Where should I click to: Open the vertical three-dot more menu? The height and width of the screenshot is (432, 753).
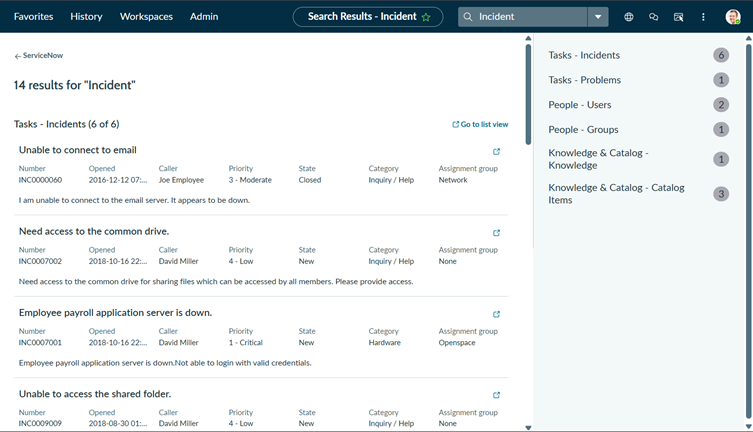pos(703,17)
